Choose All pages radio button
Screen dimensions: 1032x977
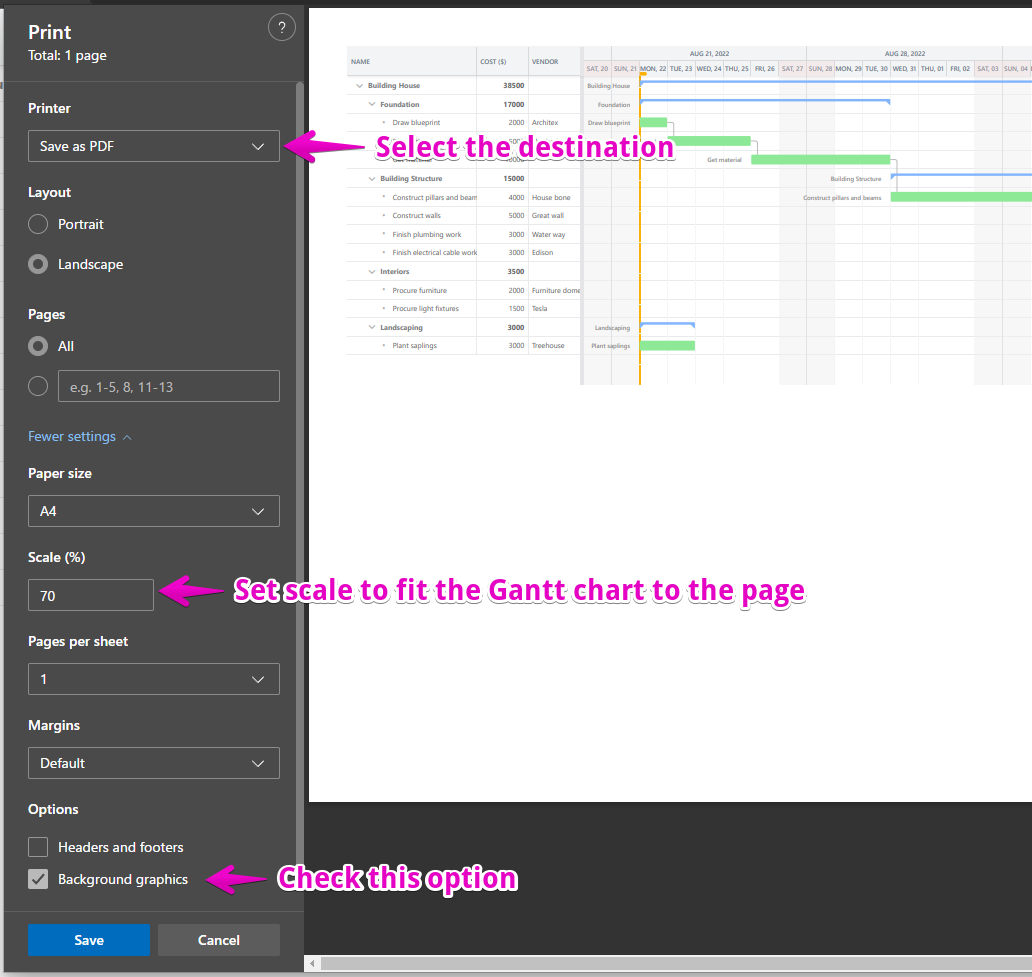point(38,346)
